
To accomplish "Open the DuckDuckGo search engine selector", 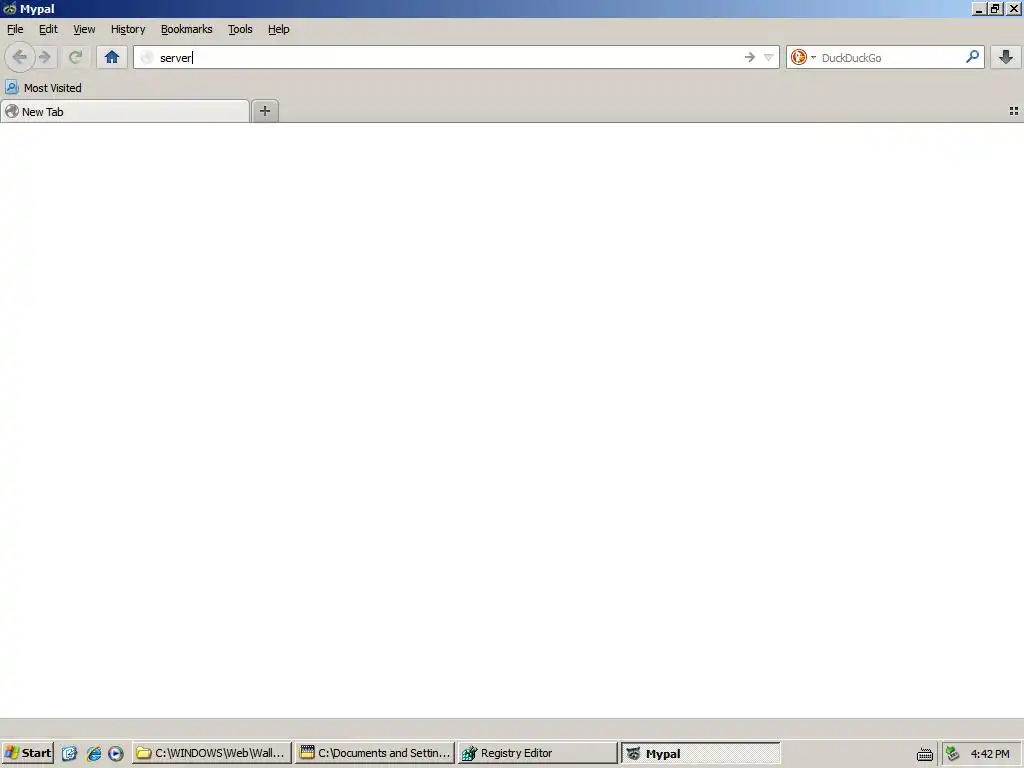I will (803, 57).
